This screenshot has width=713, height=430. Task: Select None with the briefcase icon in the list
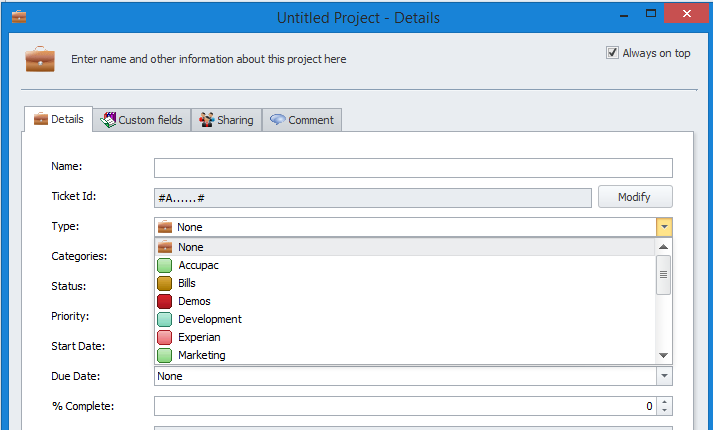[x=190, y=247]
